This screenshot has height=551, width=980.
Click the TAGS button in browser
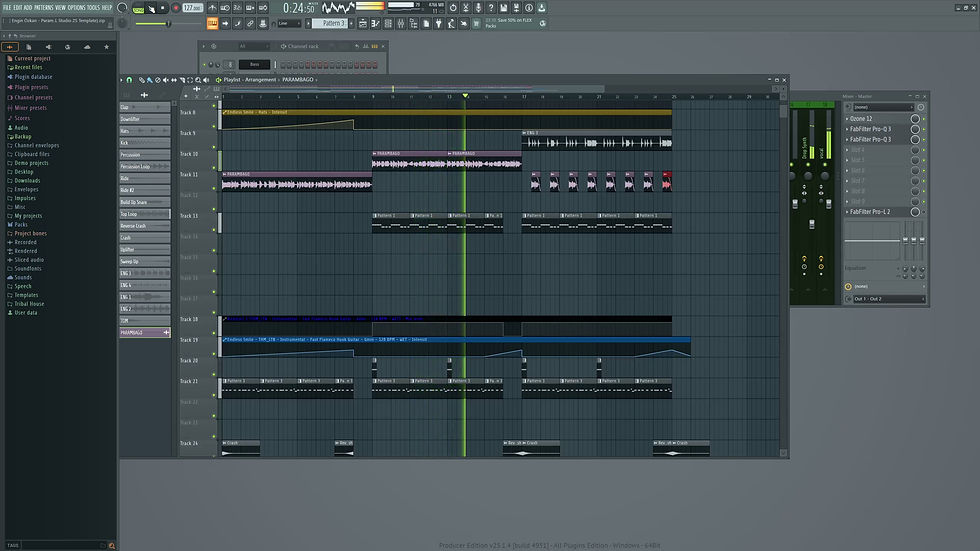pos(12,545)
